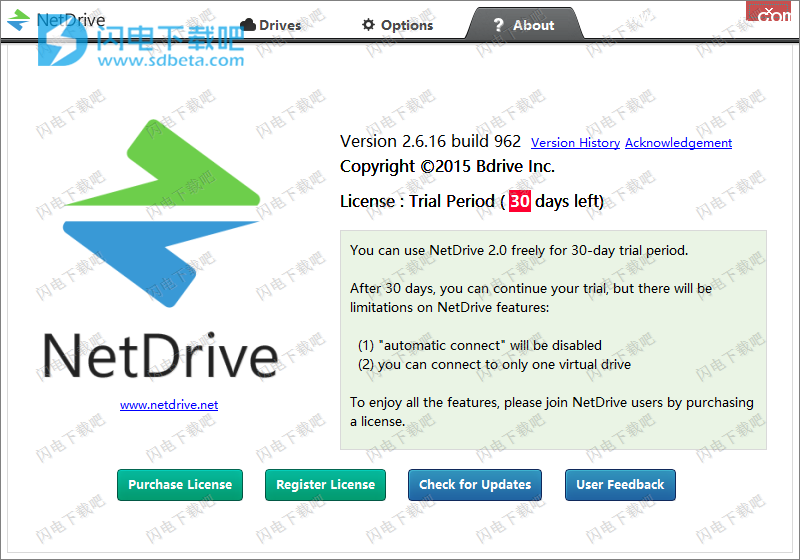This screenshot has width=800, height=560.
Task: Click the large NetDrive arrows logo
Action: click(x=161, y=213)
